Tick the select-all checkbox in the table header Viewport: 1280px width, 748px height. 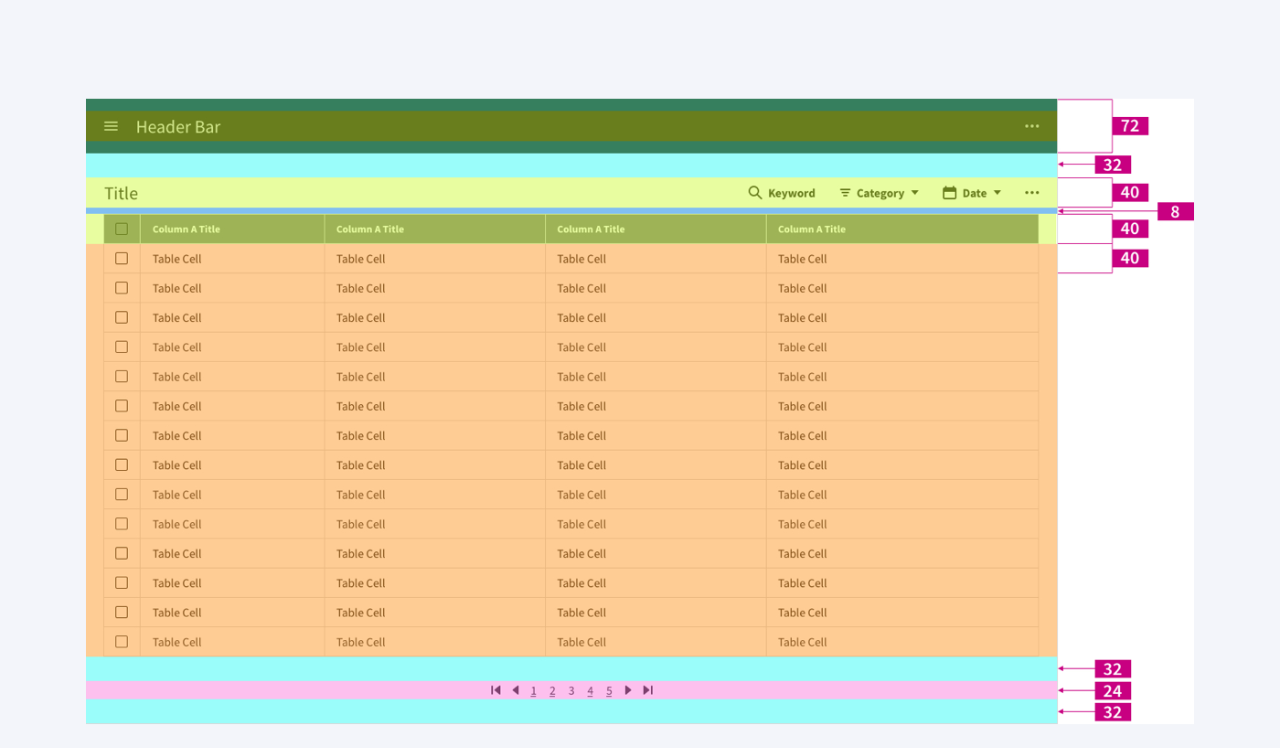click(122, 229)
